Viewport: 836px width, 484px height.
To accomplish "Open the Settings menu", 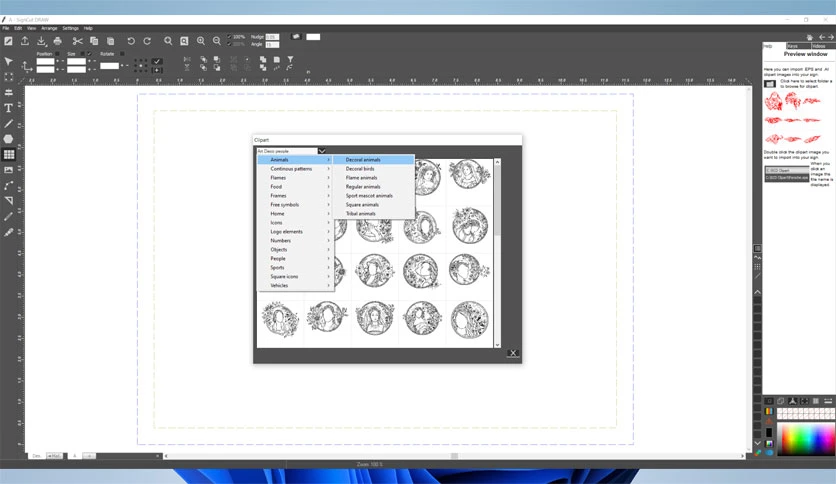I will click(x=70, y=28).
